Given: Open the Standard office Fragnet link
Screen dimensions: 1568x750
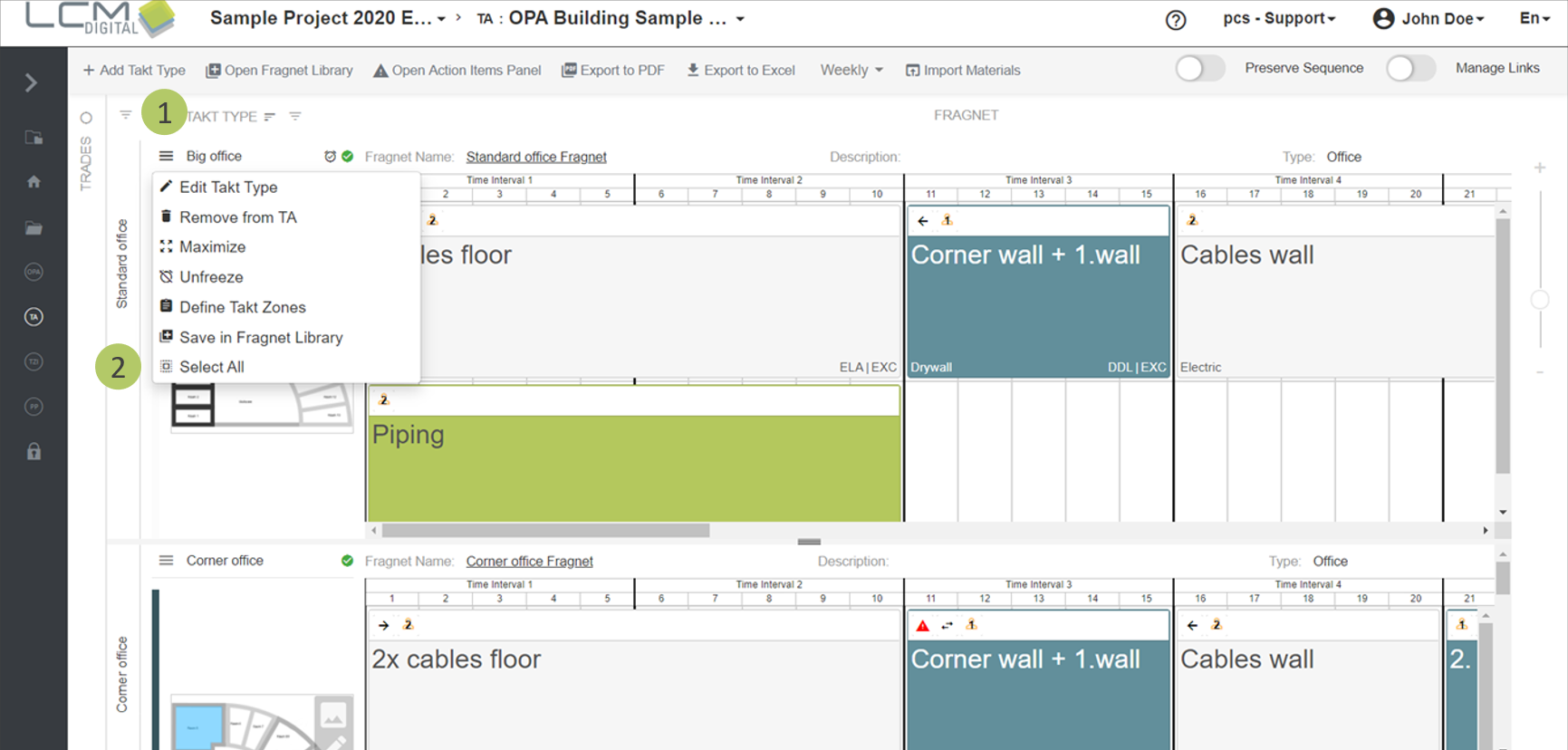Looking at the screenshot, I should pos(535,157).
